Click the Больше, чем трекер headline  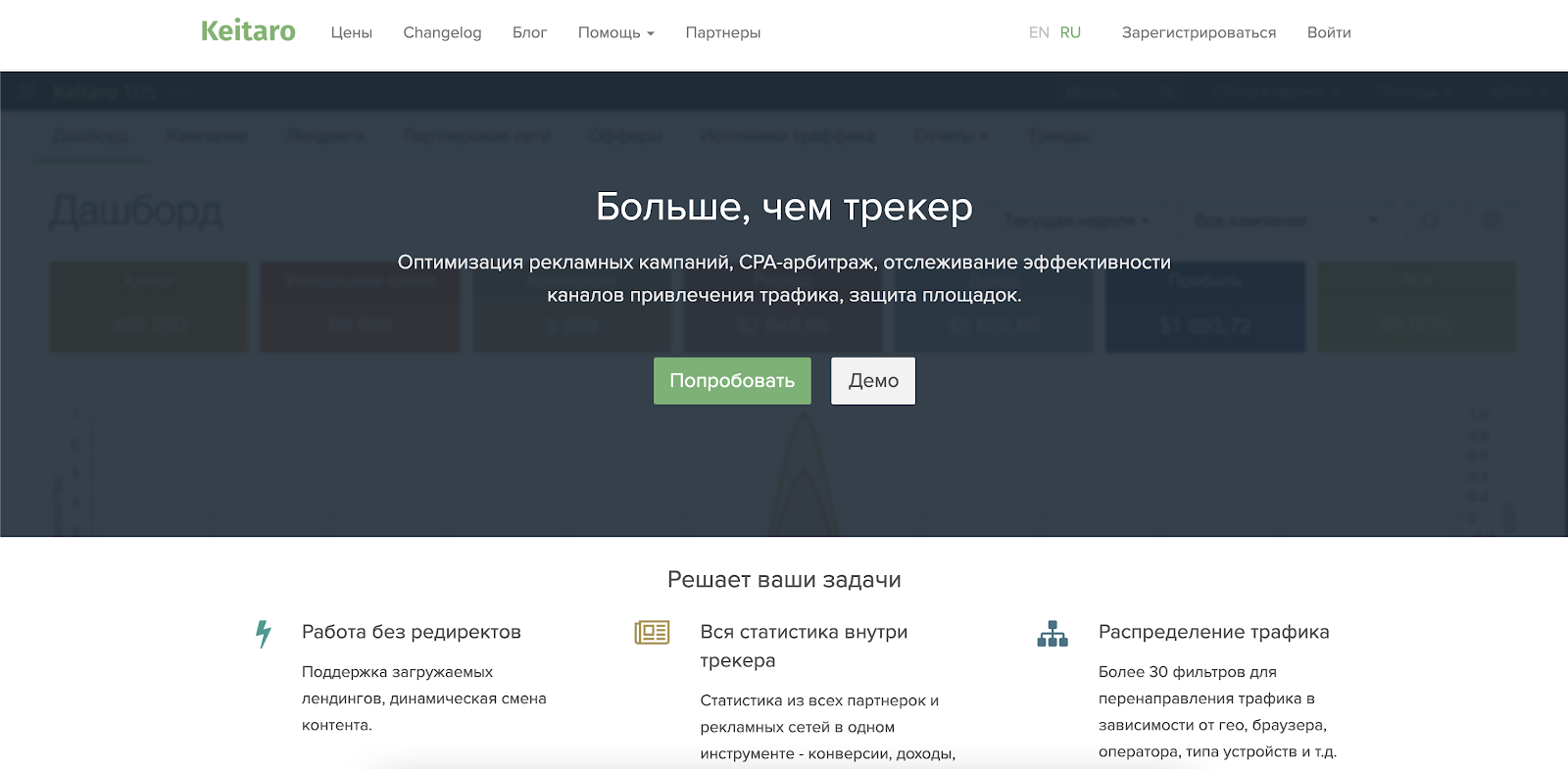(x=784, y=207)
